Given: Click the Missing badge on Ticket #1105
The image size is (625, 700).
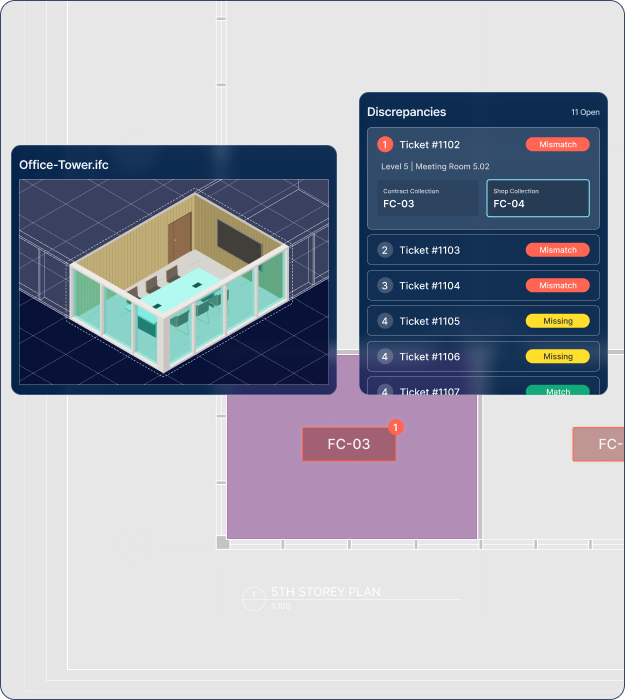Looking at the screenshot, I should (x=558, y=321).
